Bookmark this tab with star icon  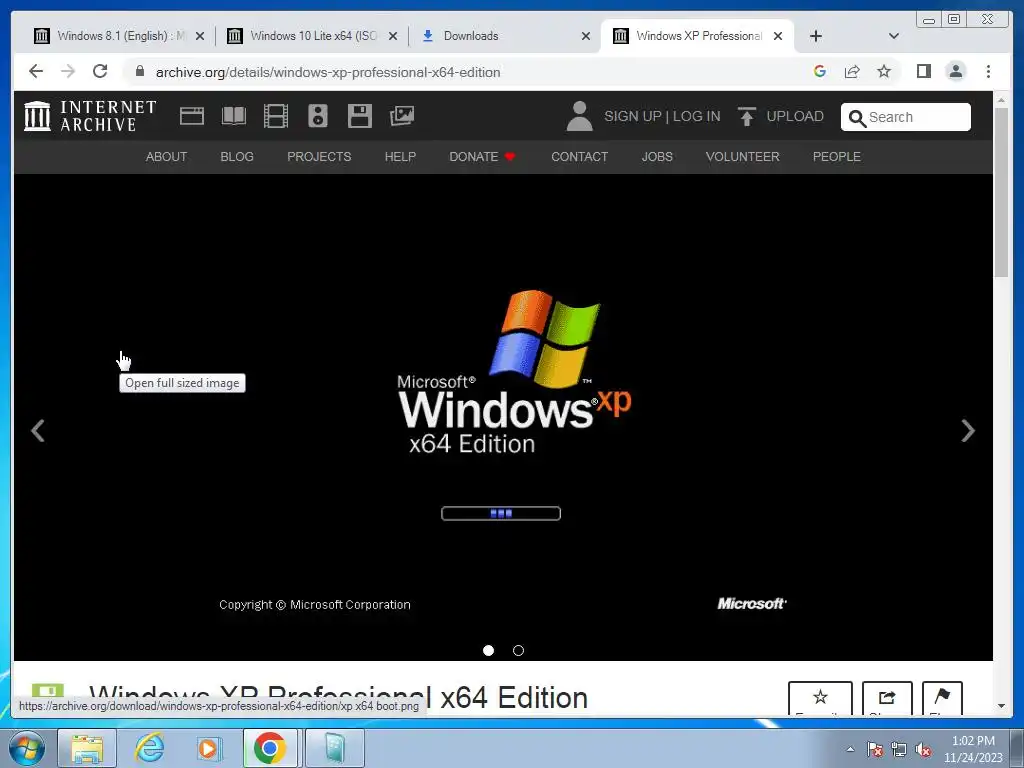tap(884, 71)
